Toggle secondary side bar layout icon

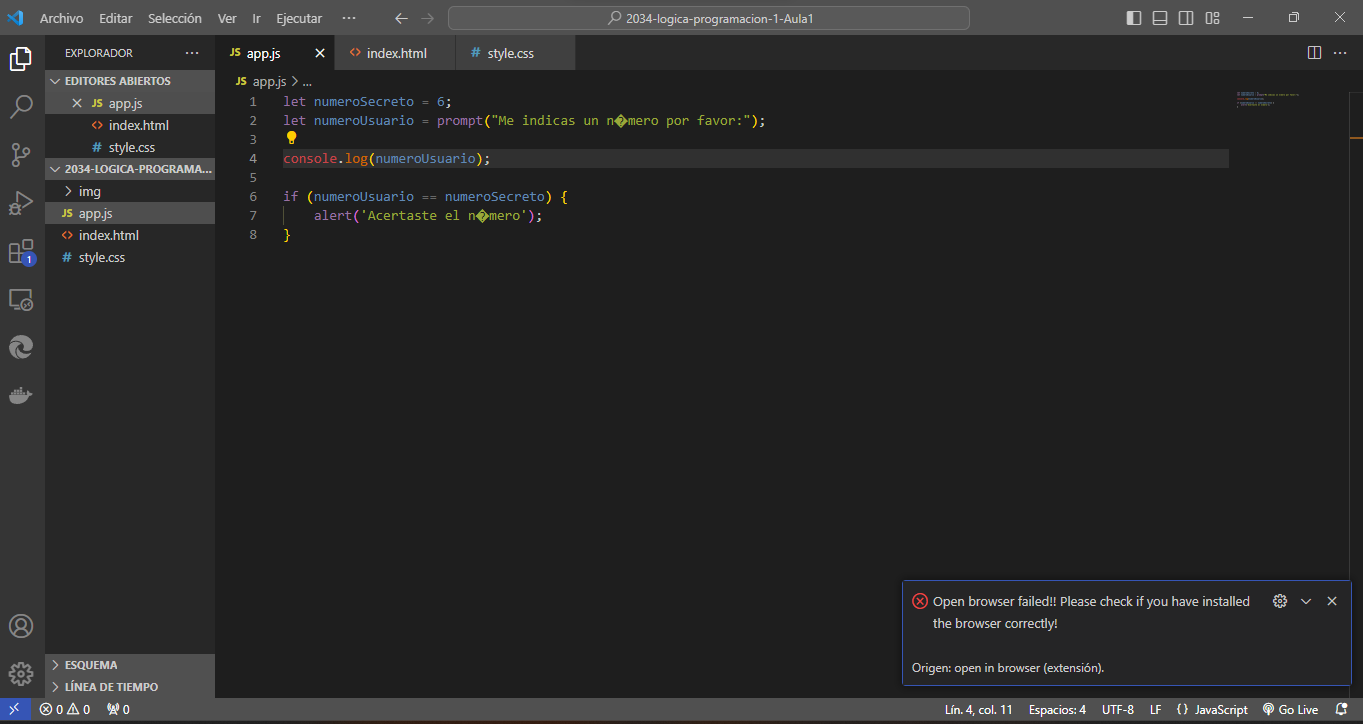[x=1186, y=18]
